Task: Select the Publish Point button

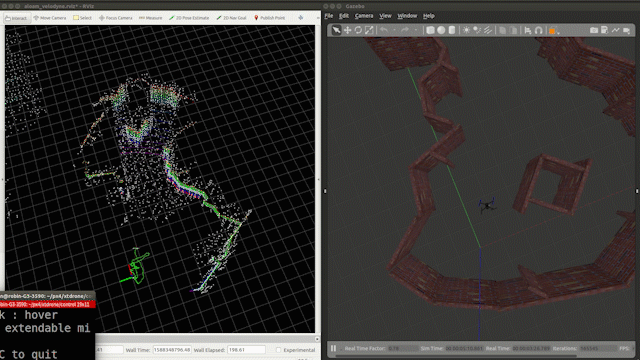Action: point(269,18)
